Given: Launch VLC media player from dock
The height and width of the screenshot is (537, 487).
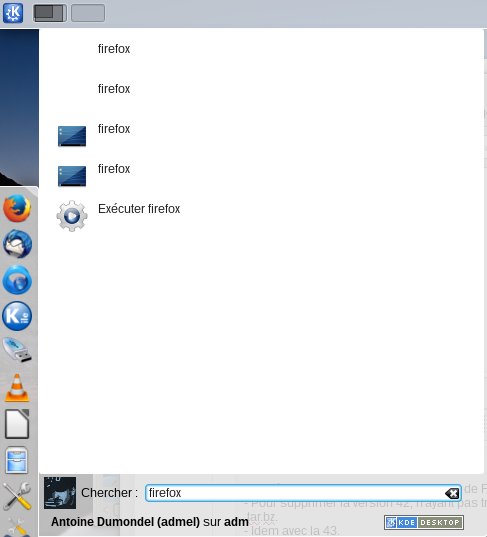Looking at the screenshot, I should click(x=17, y=388).
